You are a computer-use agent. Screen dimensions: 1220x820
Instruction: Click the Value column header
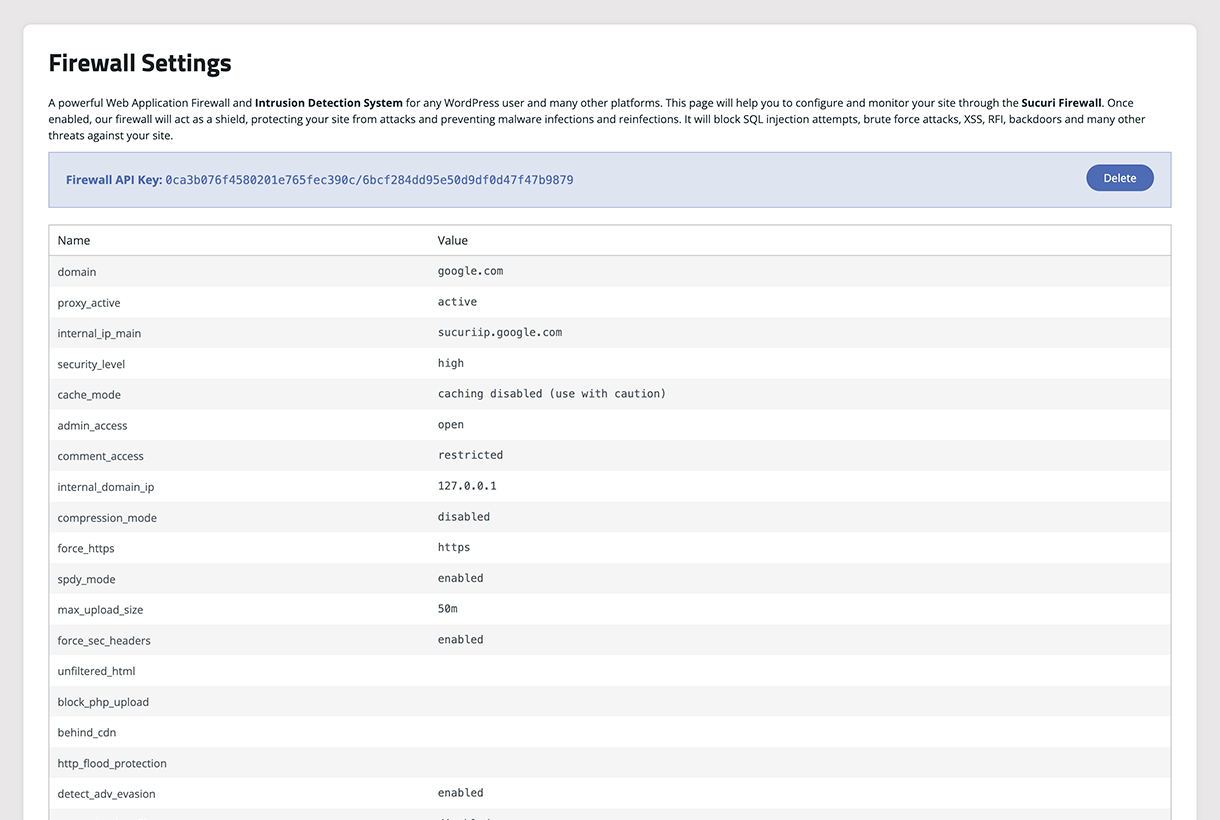tap(453, 240)
